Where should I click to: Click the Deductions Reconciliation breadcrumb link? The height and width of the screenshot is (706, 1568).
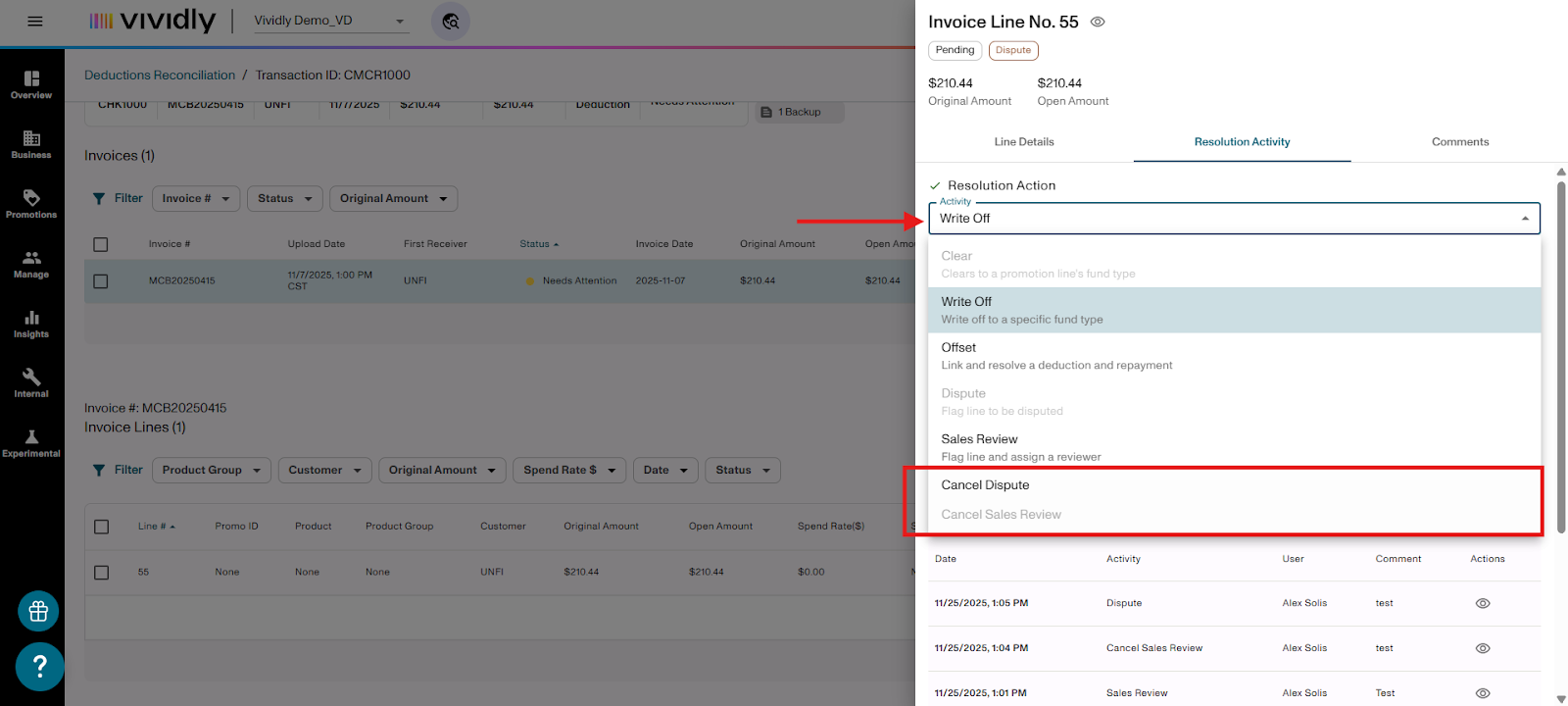(x=160, y=76)
